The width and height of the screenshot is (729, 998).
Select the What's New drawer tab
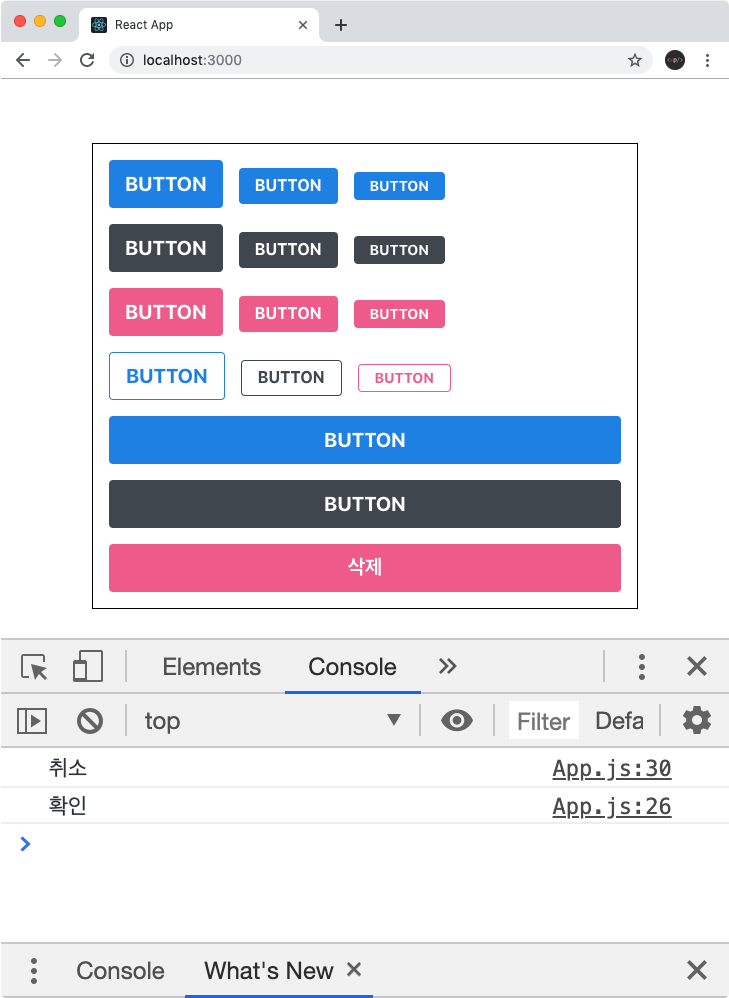tap(269, 971)
